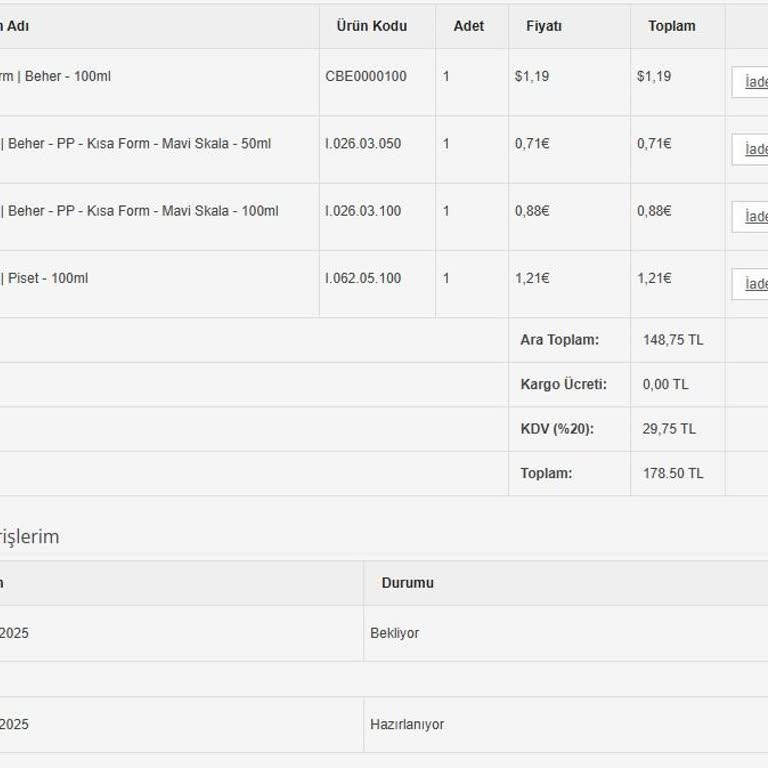768x768 pixels.
Task: Select product code I.062.05.100
Action: pos(363,278)
